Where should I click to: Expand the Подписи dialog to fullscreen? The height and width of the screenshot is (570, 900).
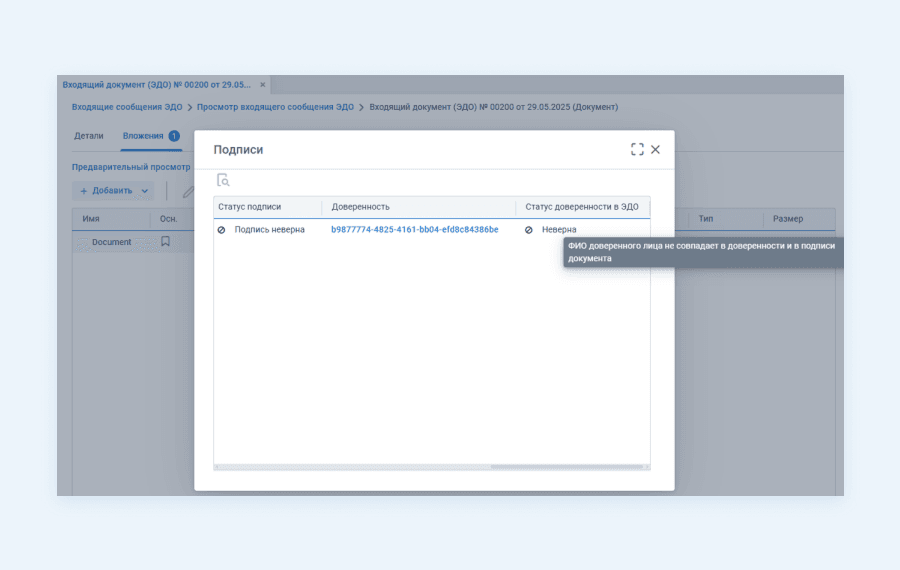[x=637, y=149]
